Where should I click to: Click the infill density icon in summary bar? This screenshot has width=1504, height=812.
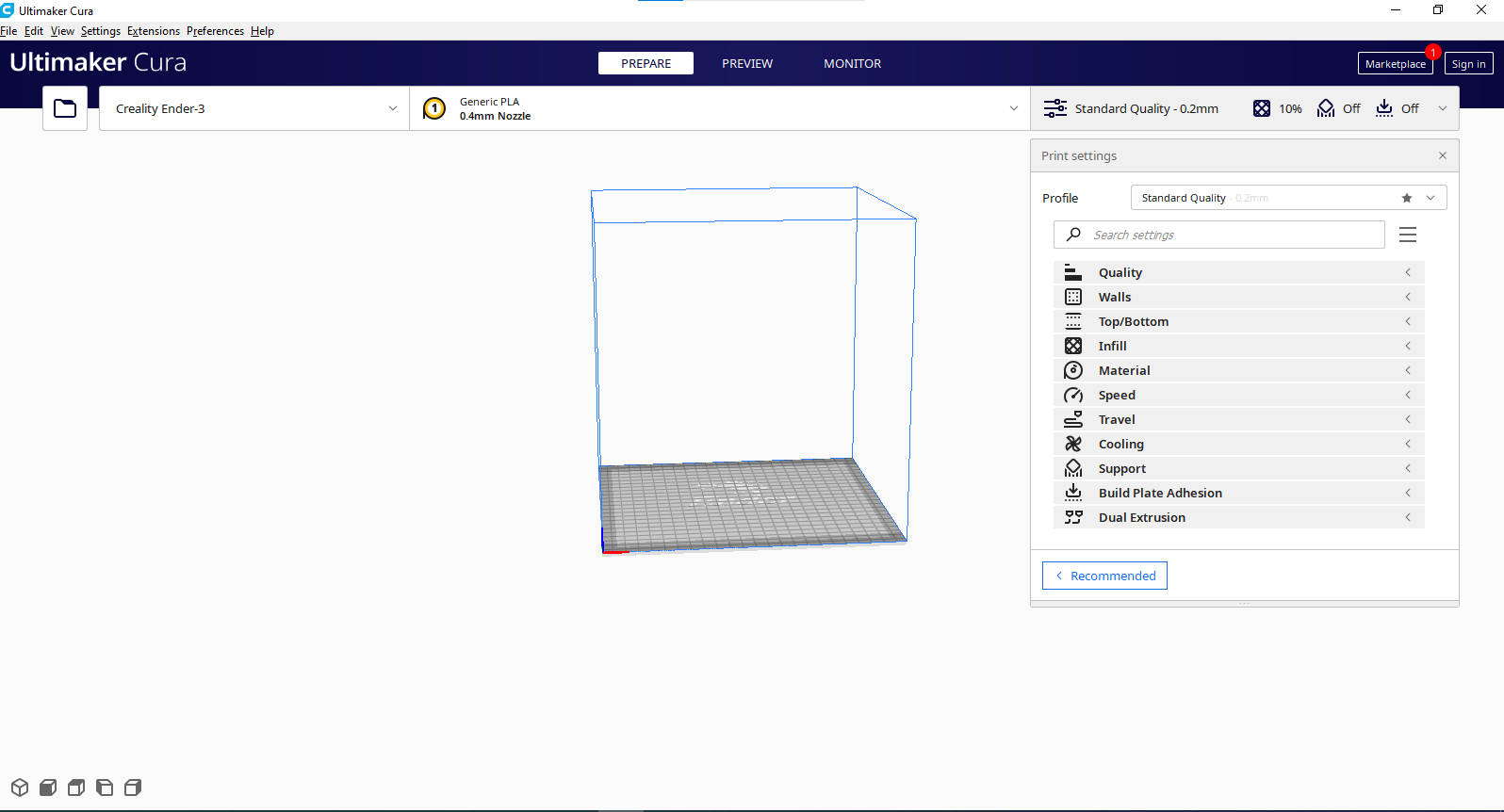(x=1262, y=108)
